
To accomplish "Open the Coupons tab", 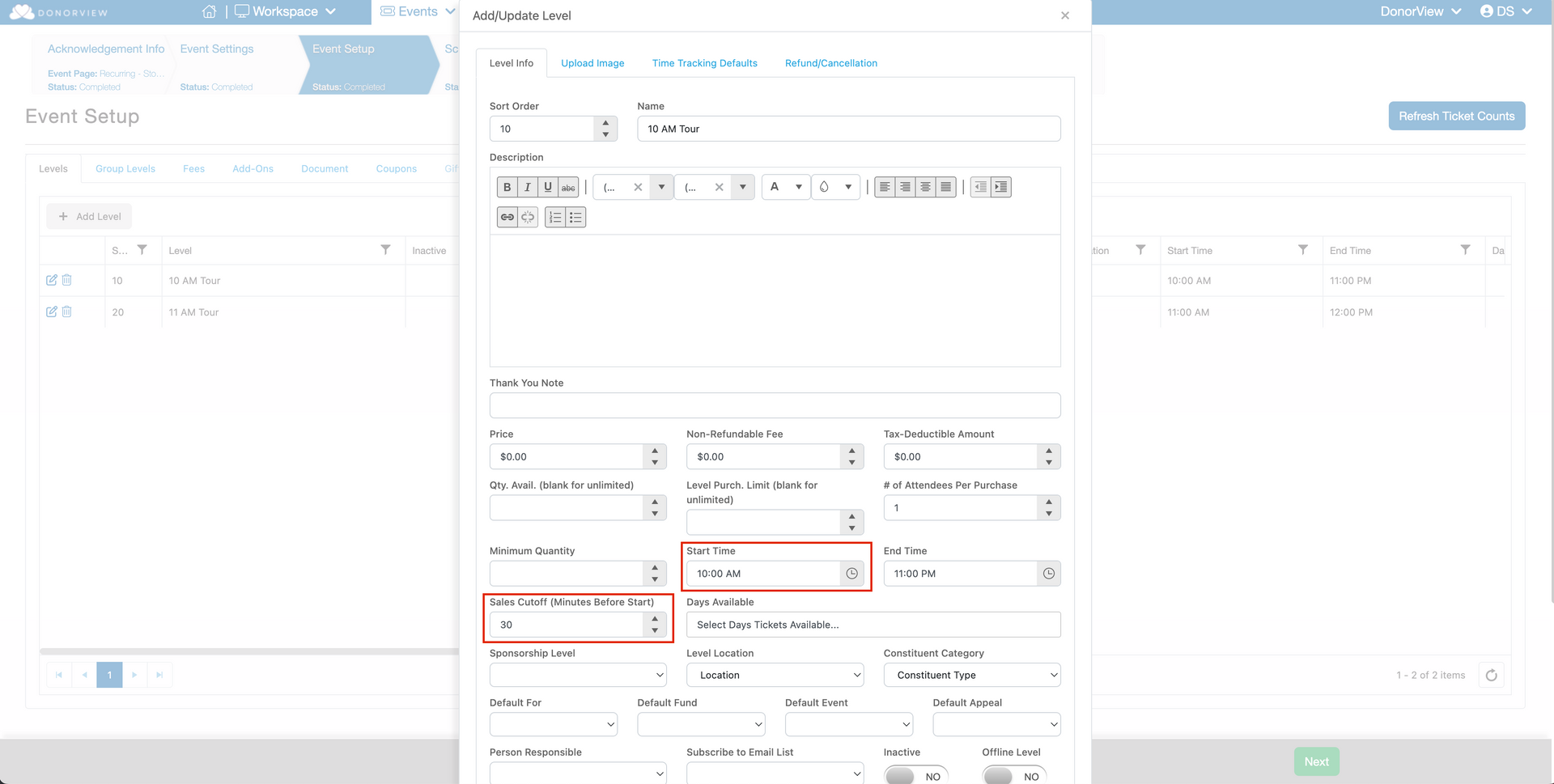I will pos(397,168).
